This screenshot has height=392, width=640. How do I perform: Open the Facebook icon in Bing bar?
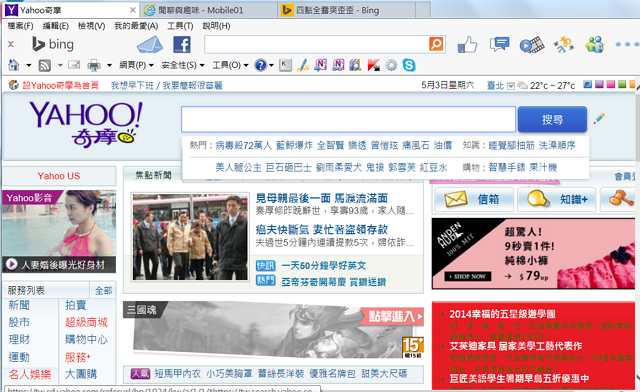click(182, 45)
